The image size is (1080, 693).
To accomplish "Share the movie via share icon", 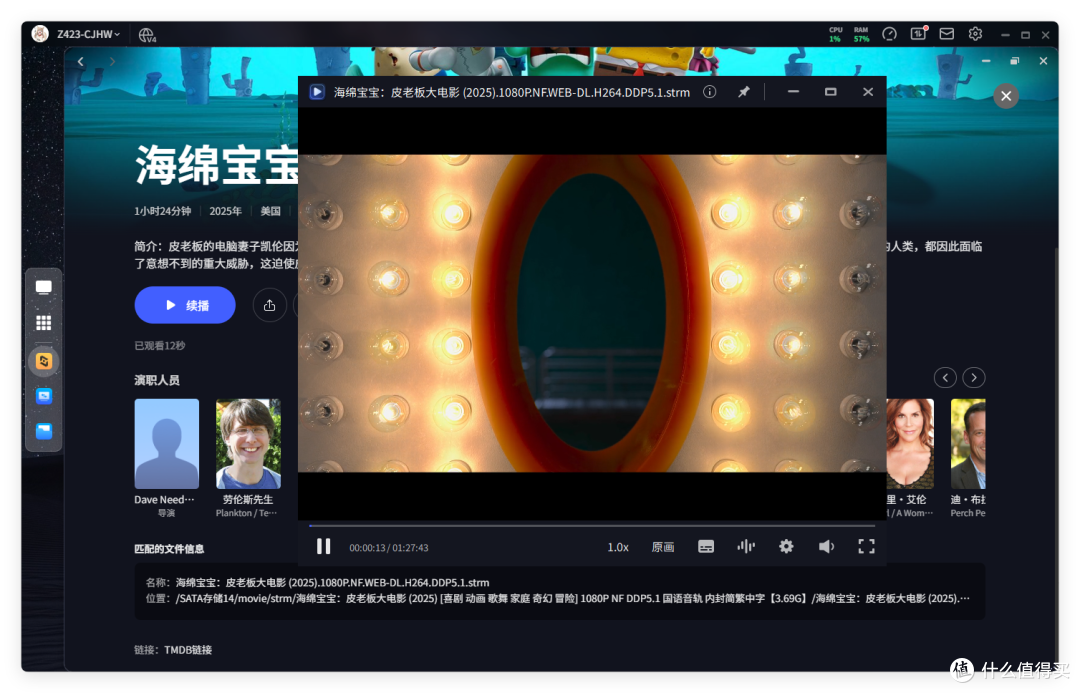I will 269,305.
